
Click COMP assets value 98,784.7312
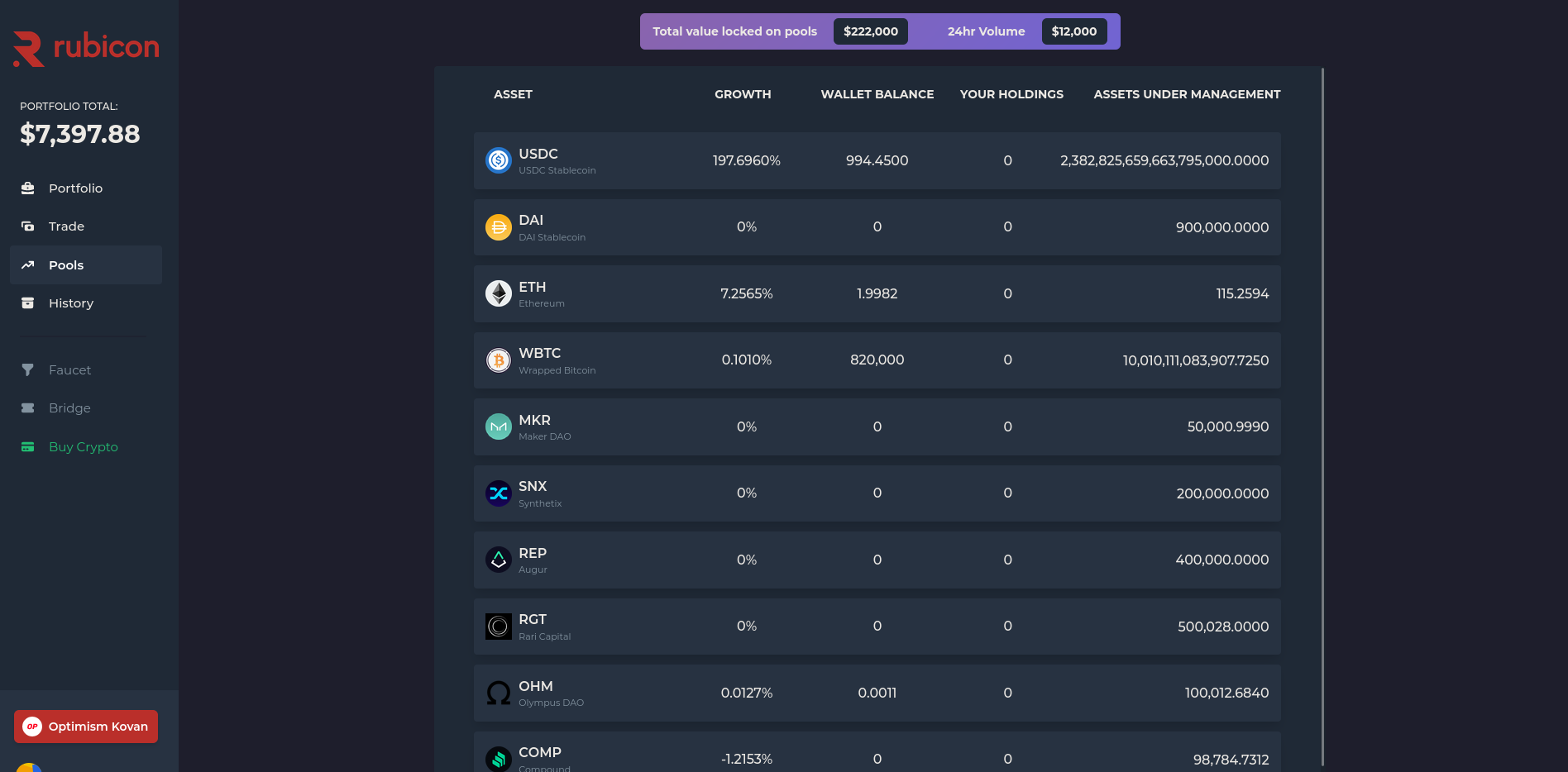(x=1231, y=760)
